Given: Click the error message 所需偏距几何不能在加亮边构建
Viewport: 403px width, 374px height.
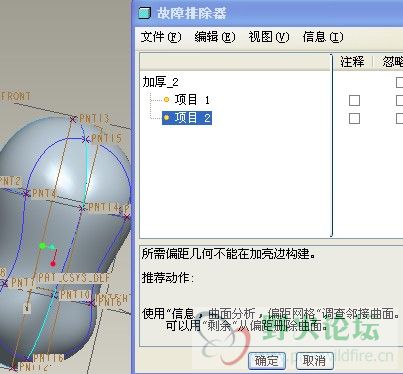Looking at the screenshot, I should 229,254.
